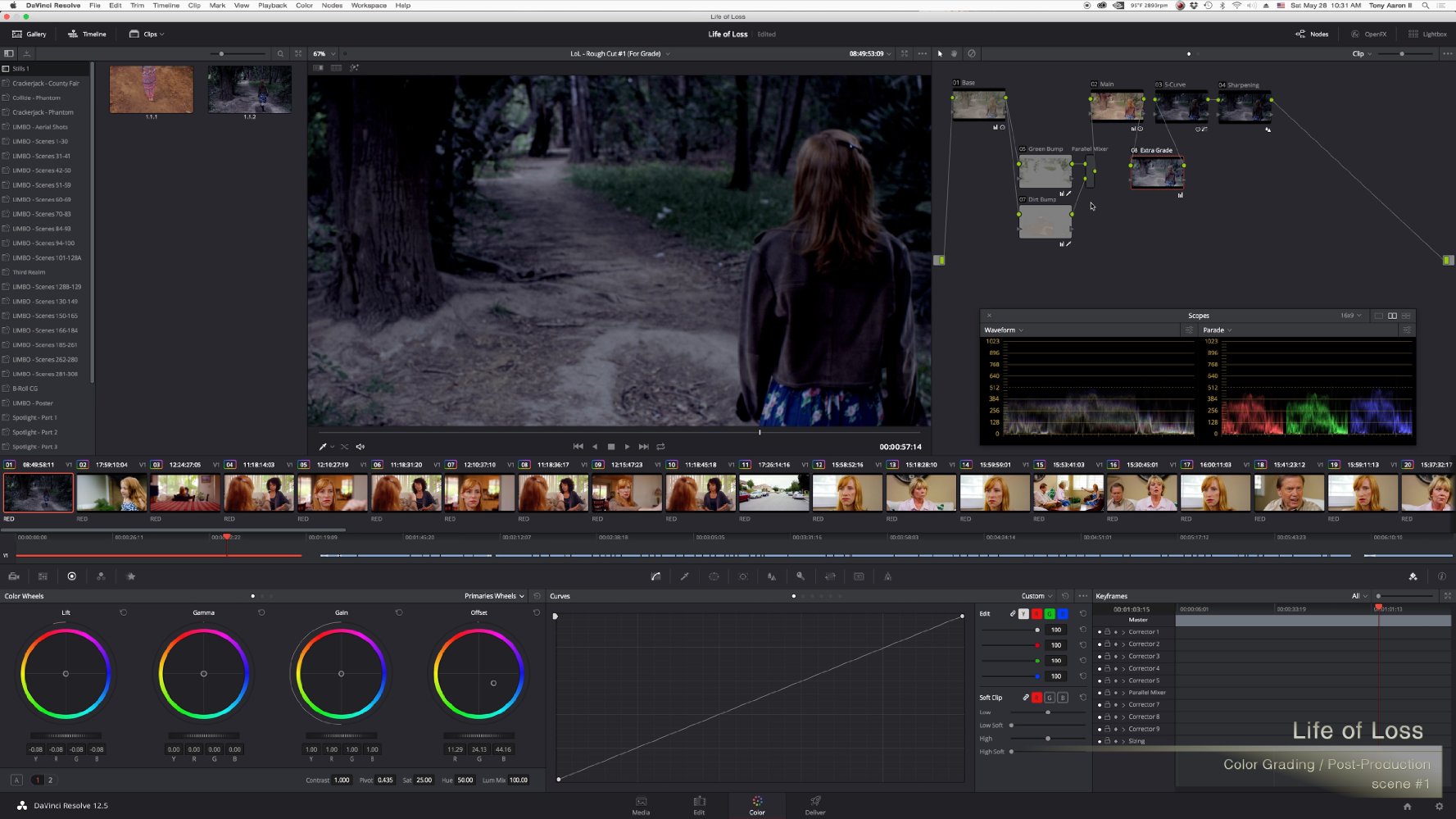This screenshot has width=1456, height=819.
Task: Toggle Soft Clip B channel
Action: (1063, 698)
